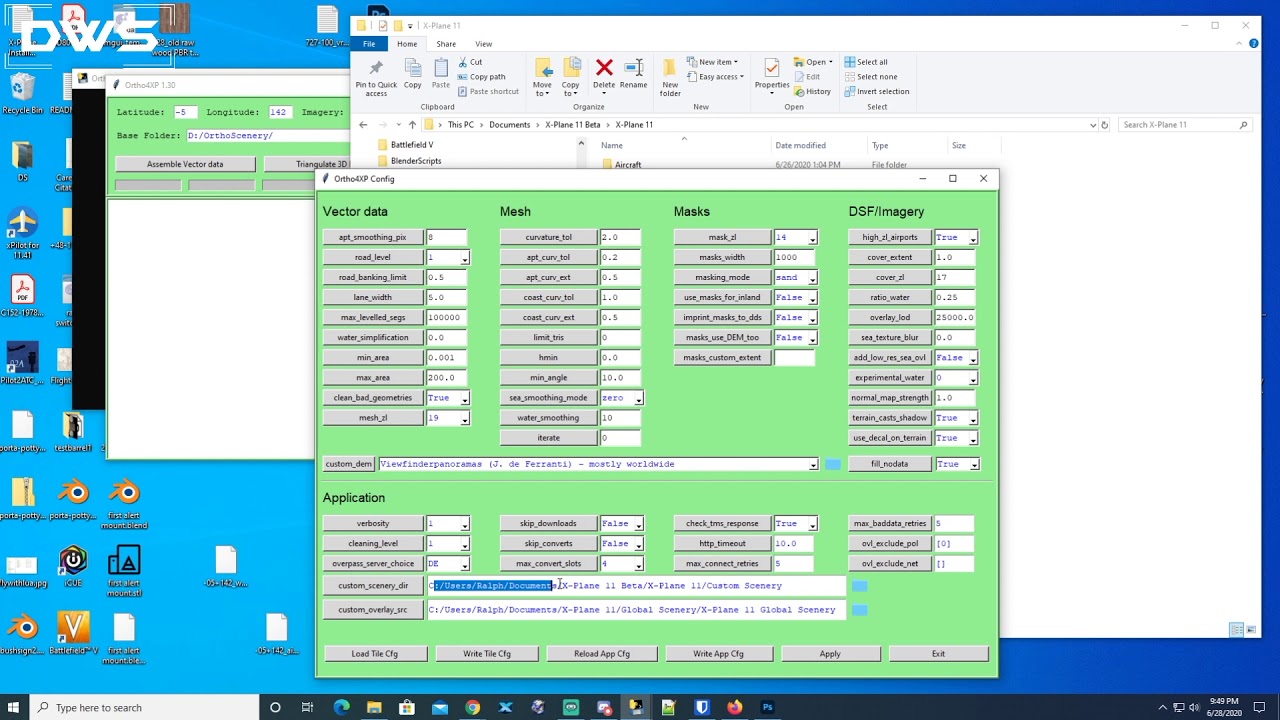Image resolution: width=1280 pixels, height=720 pixels.
Task: Open Properties in Explorer ribbon
Action: 771,75
